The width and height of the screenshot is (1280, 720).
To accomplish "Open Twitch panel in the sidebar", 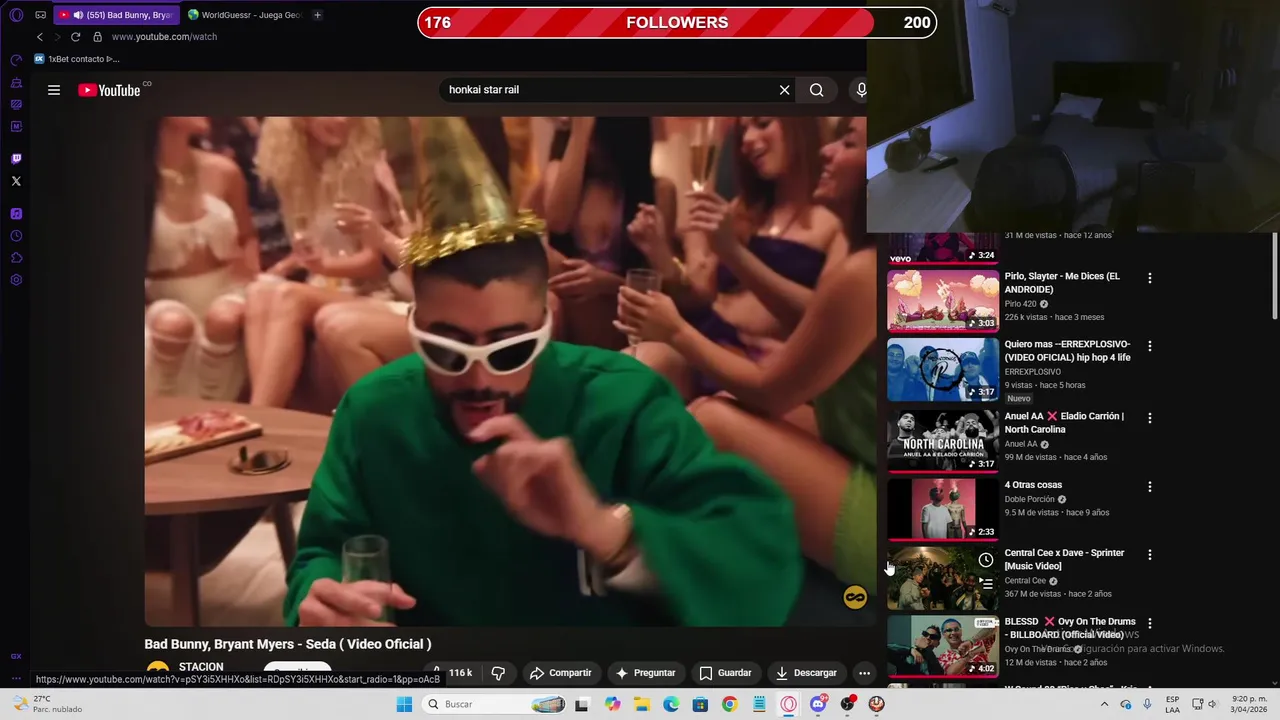I will 16,159.
